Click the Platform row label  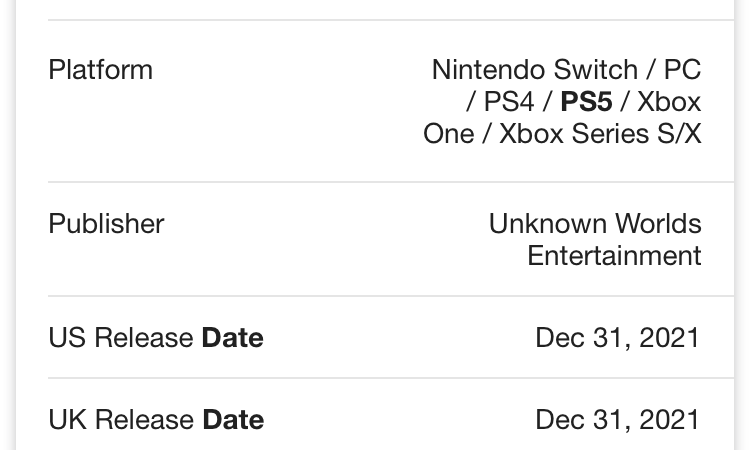click(100, 70)
